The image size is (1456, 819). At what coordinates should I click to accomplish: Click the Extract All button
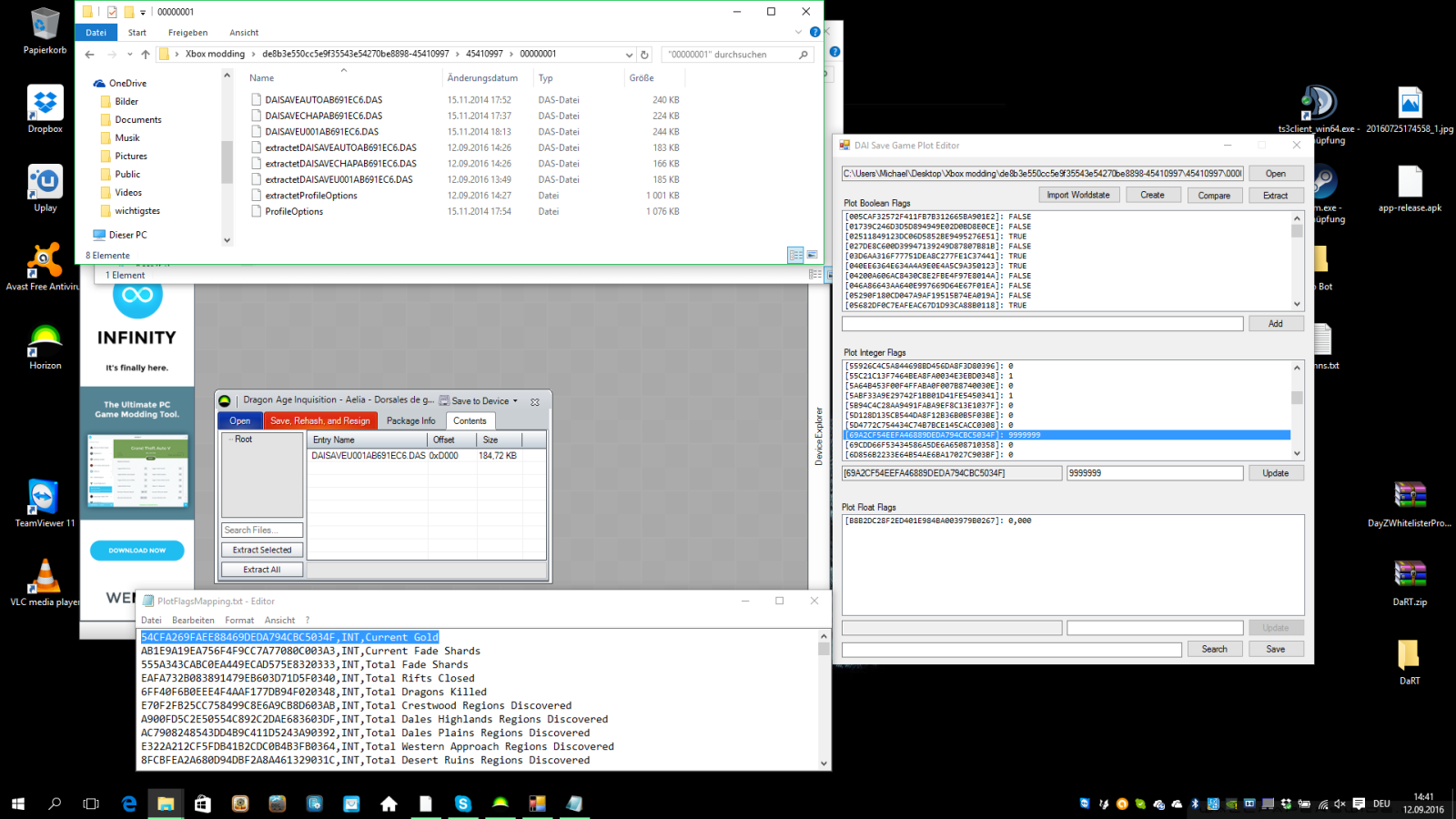pos(262,570)
